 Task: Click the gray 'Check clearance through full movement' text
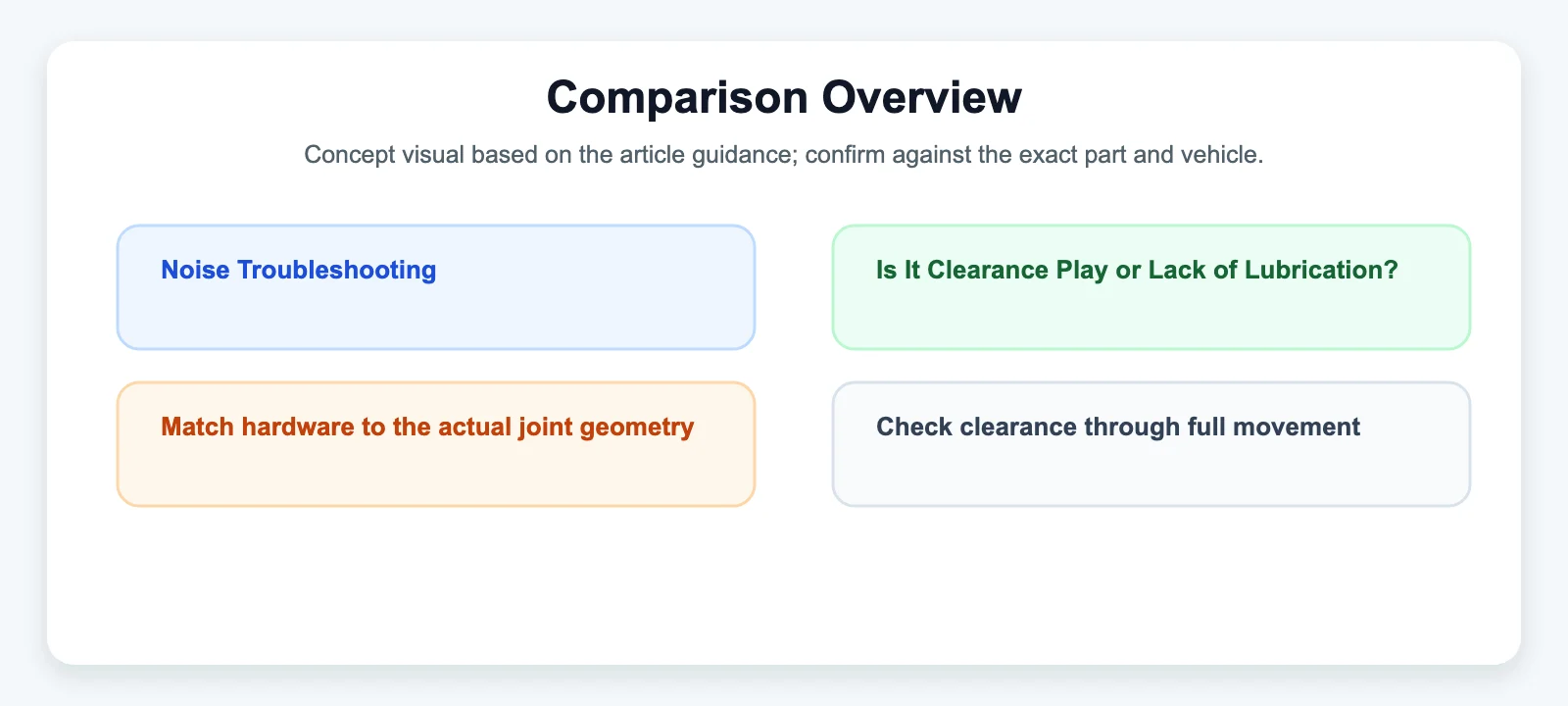1118,427
